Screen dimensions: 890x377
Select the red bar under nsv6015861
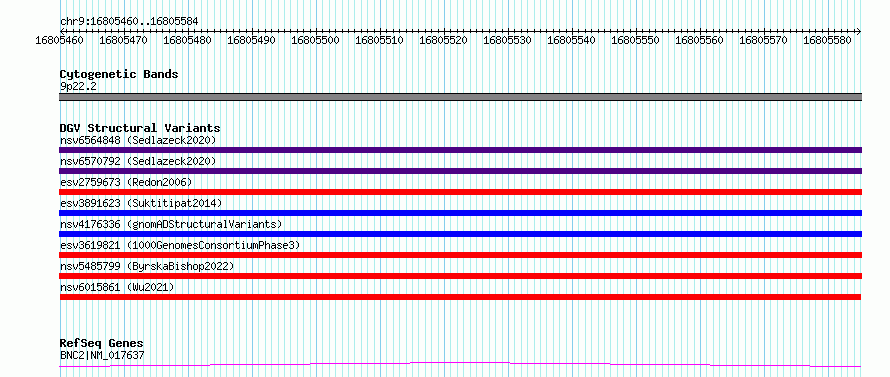[x=460, y=297]
